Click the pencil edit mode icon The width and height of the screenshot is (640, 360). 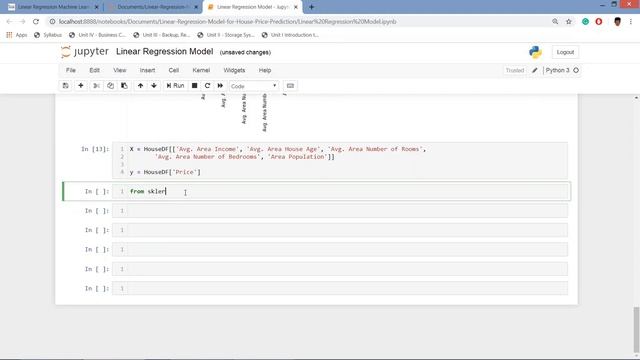(x=535, y=70)
